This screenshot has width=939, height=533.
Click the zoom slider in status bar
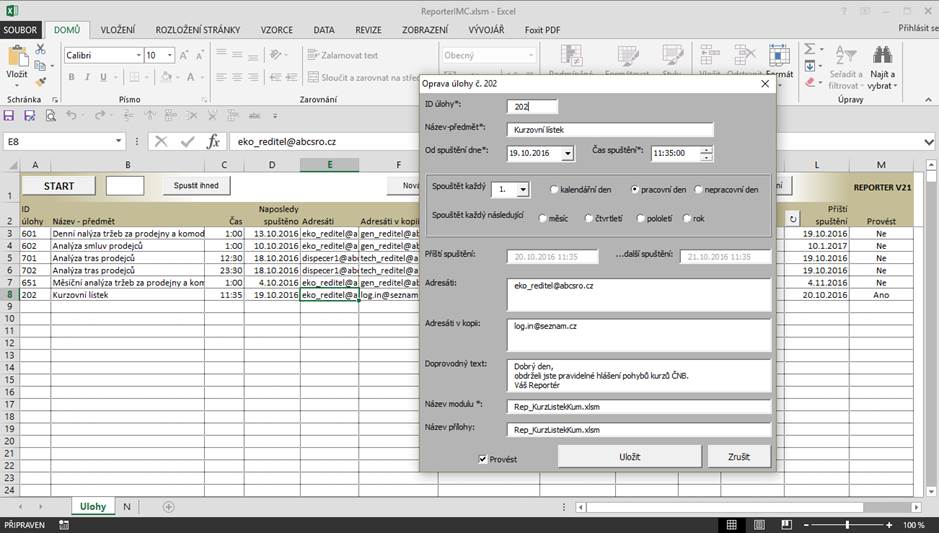(847, 525)
